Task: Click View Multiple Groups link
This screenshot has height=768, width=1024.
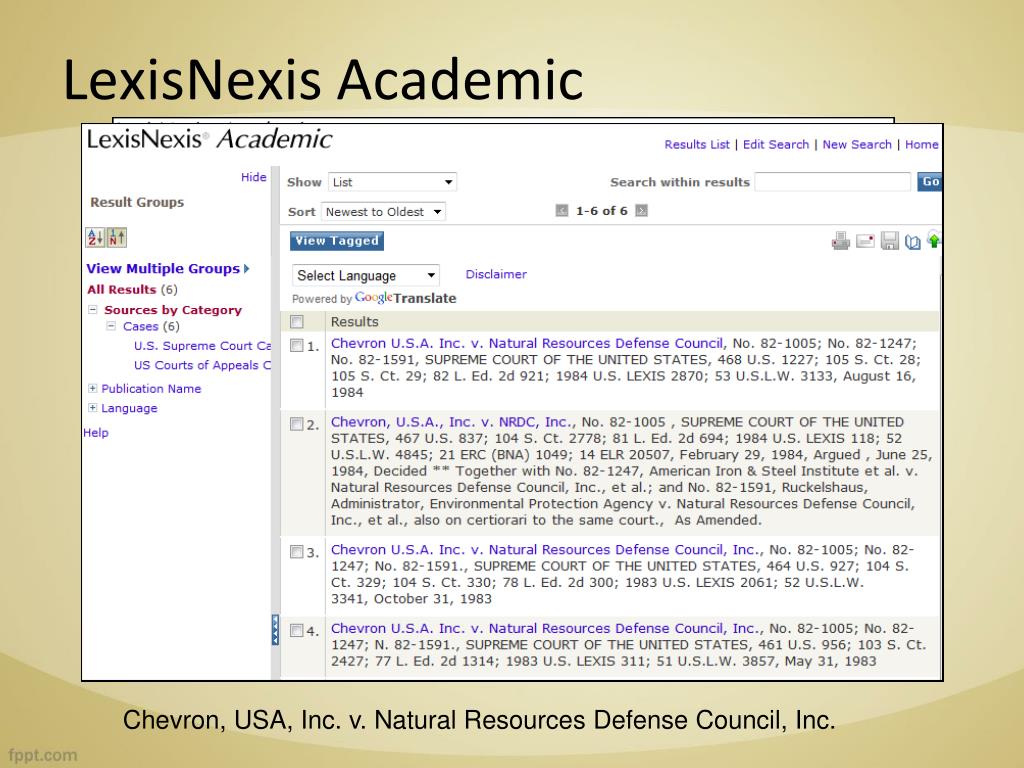Action: [x=163, y=268]
